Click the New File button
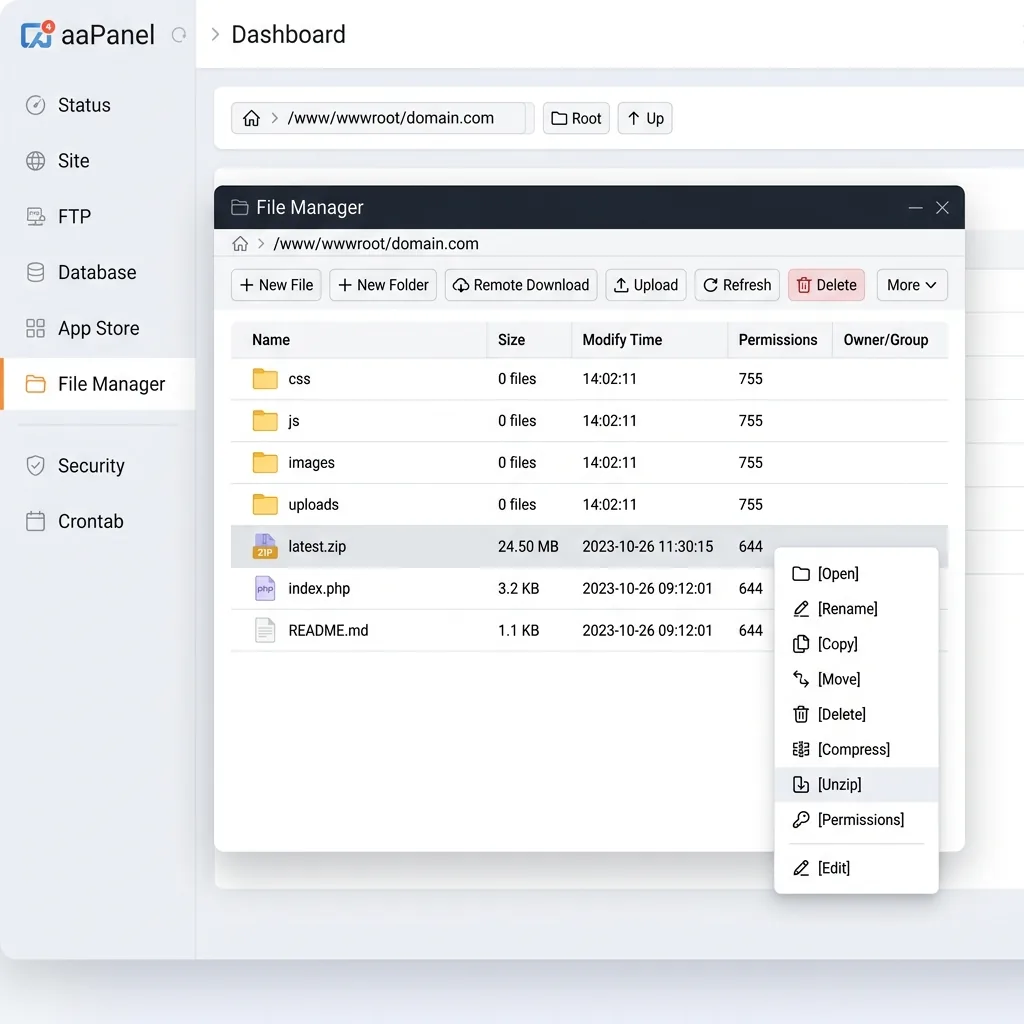 tap(276, 285)
